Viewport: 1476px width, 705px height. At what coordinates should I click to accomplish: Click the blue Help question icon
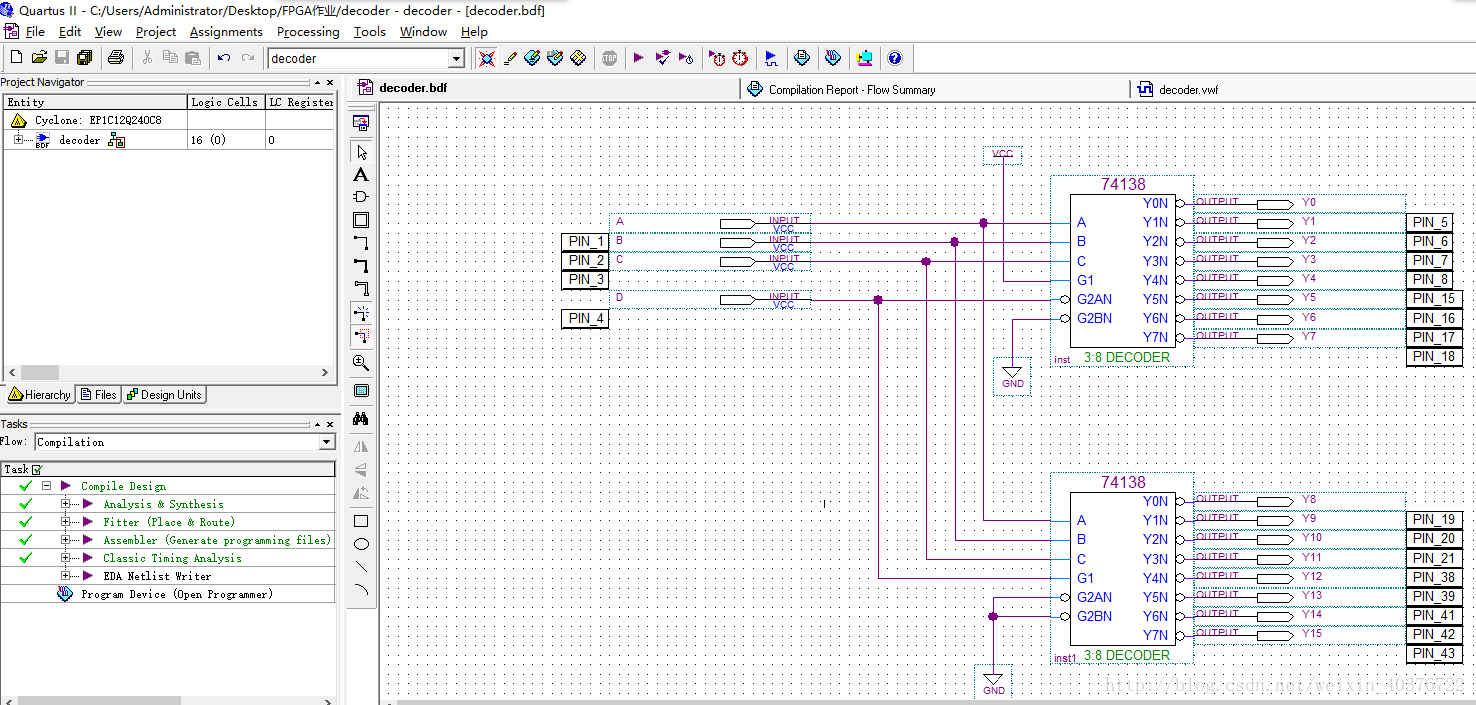pos(895,58)
